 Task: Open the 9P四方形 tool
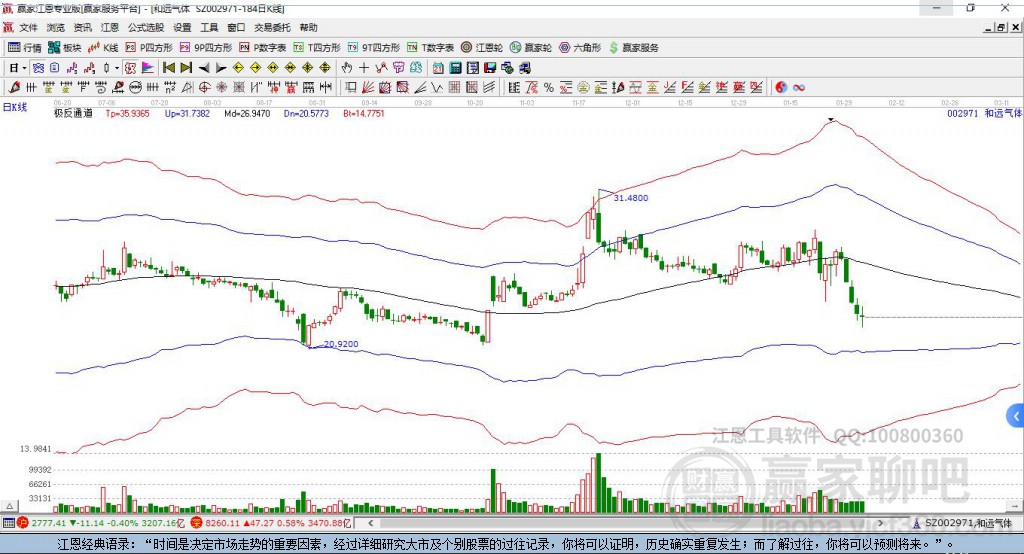coord(206,48)
